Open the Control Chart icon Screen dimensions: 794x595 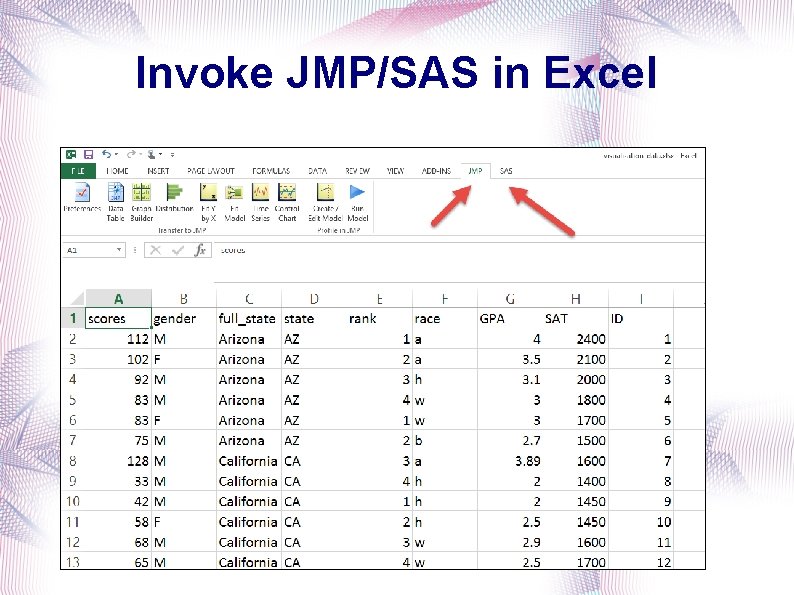[x=287, y=203]
